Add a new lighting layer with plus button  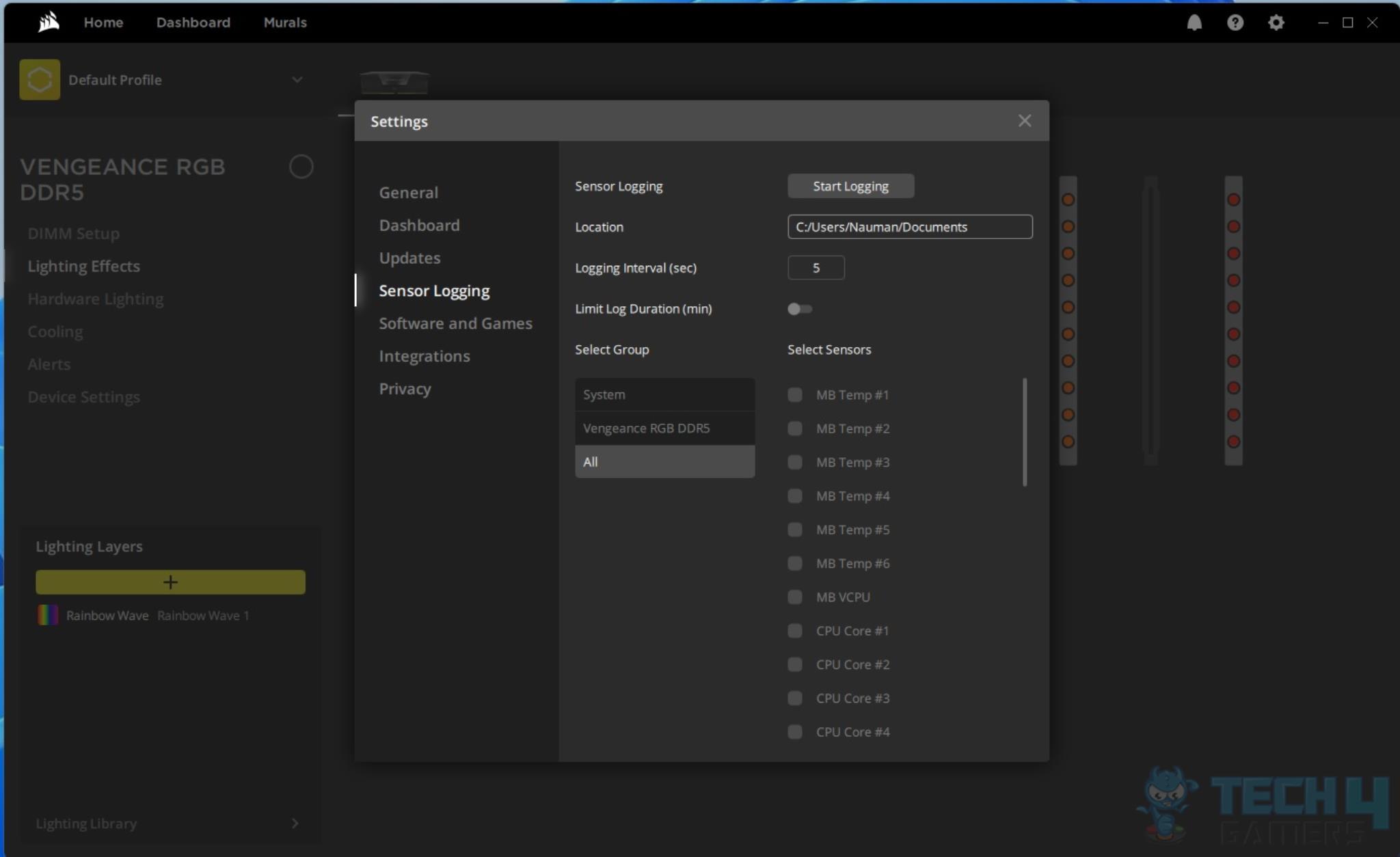(x=170, y=582)
